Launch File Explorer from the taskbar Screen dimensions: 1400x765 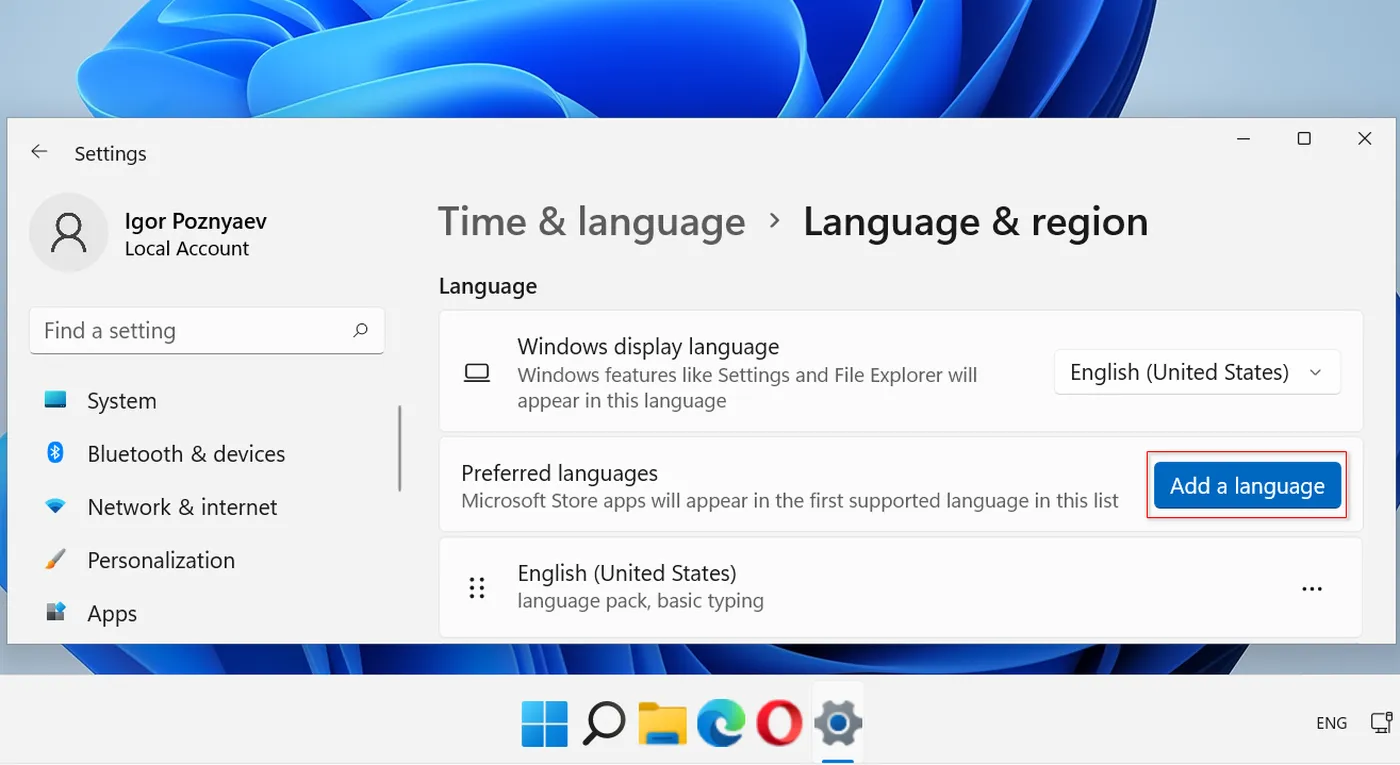click(x=662, y=723)
